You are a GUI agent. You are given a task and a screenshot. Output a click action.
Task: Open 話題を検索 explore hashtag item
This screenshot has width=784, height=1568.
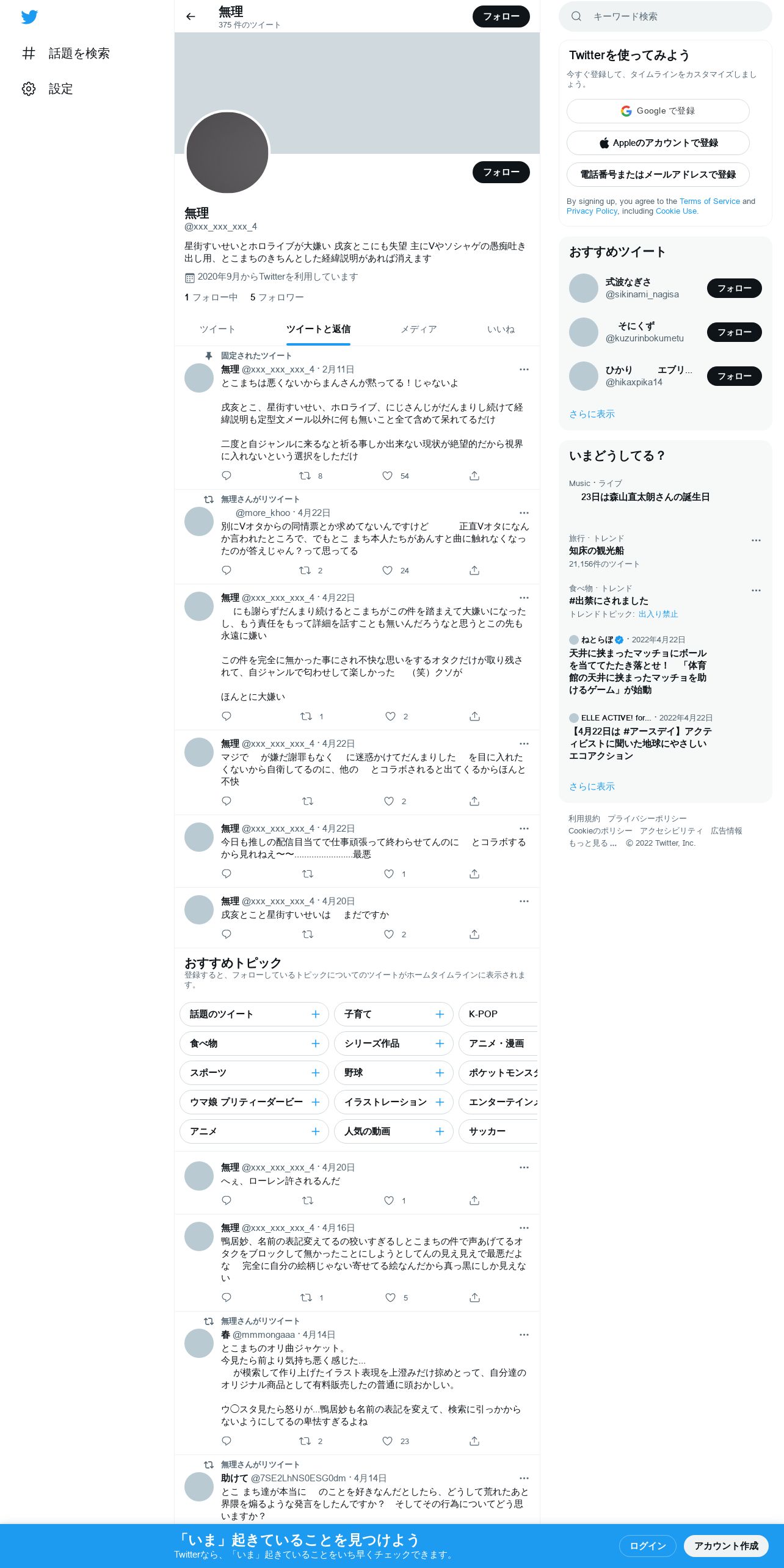(66, 53)
